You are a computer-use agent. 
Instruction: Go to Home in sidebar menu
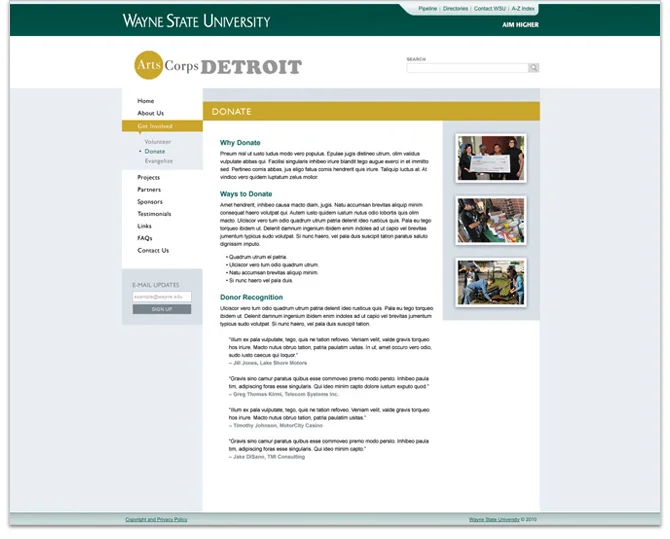click(x=146, y=101)
